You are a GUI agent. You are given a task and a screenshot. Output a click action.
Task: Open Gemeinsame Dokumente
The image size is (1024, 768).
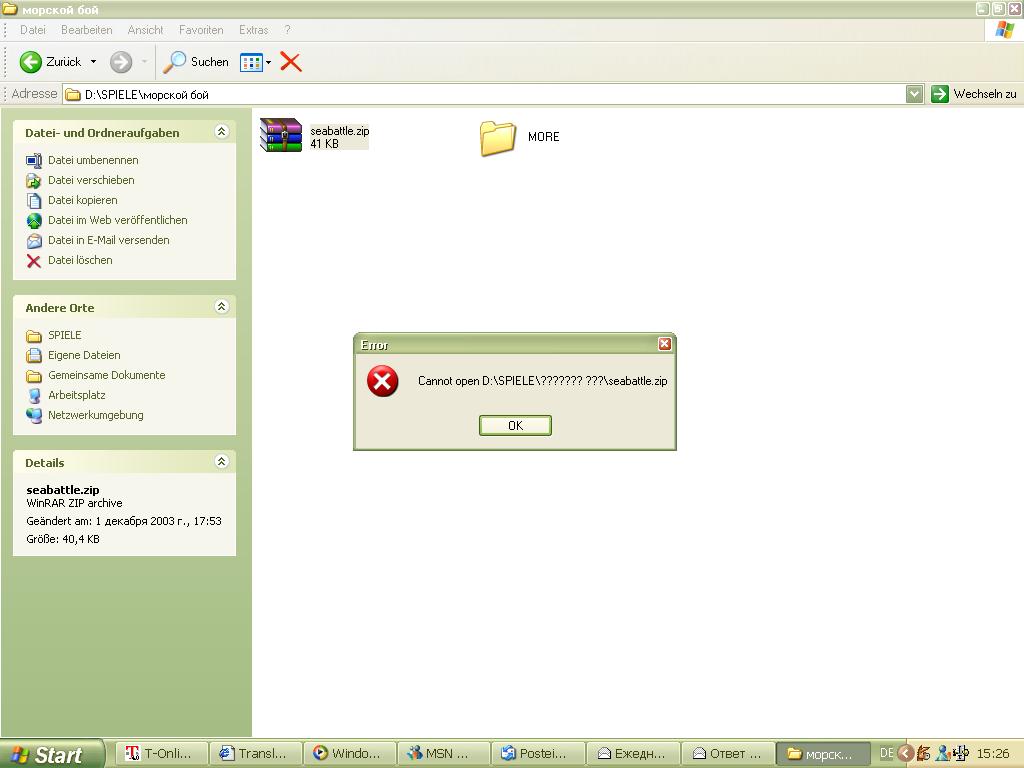(106, 375)
